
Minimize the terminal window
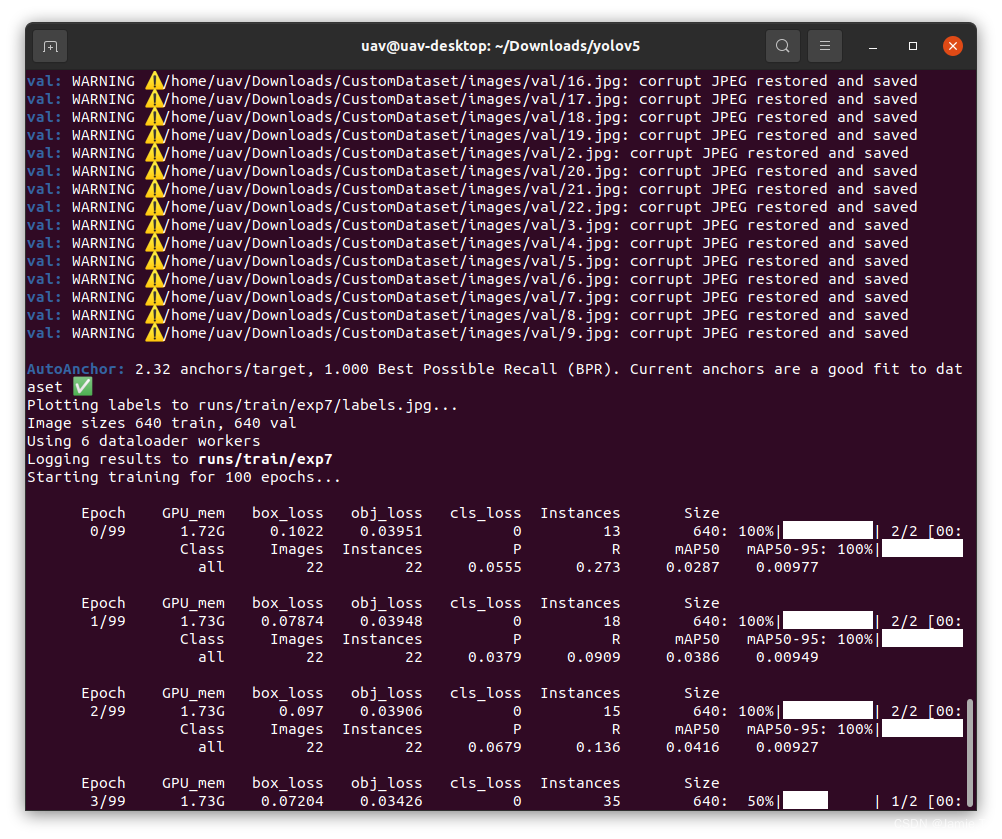click(x=872, y=47)
